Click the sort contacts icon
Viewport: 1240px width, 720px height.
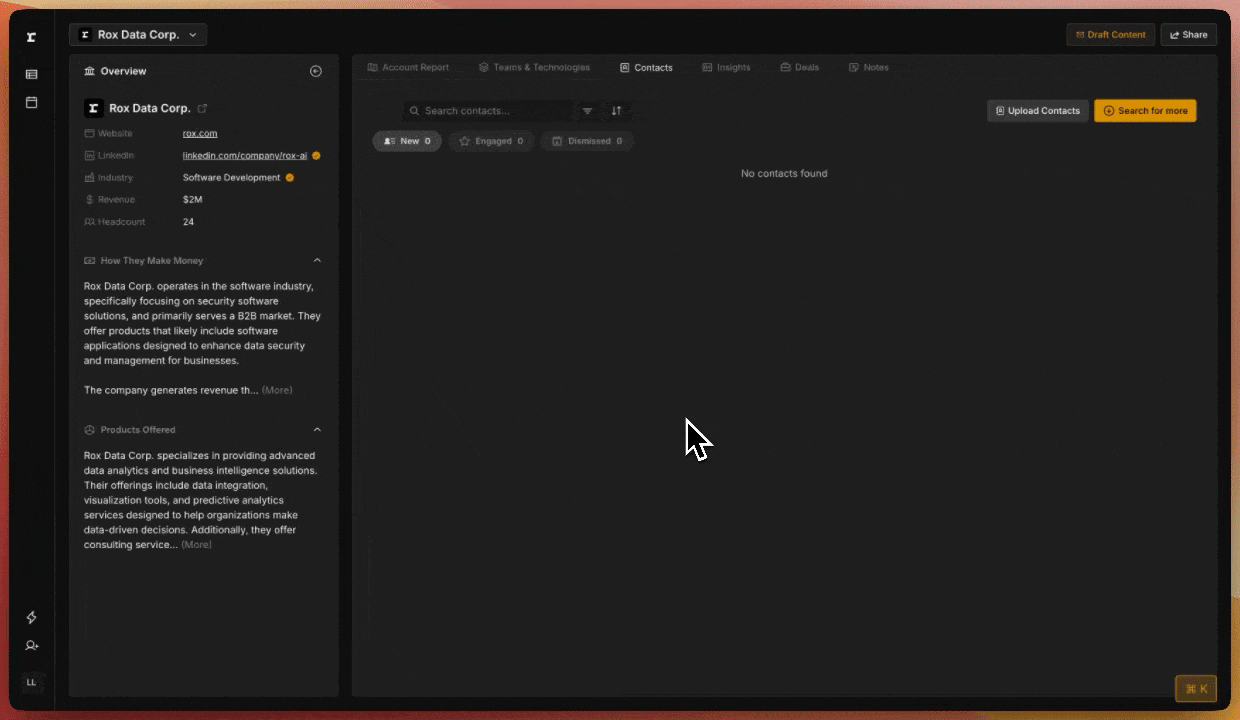coord(616,111)
